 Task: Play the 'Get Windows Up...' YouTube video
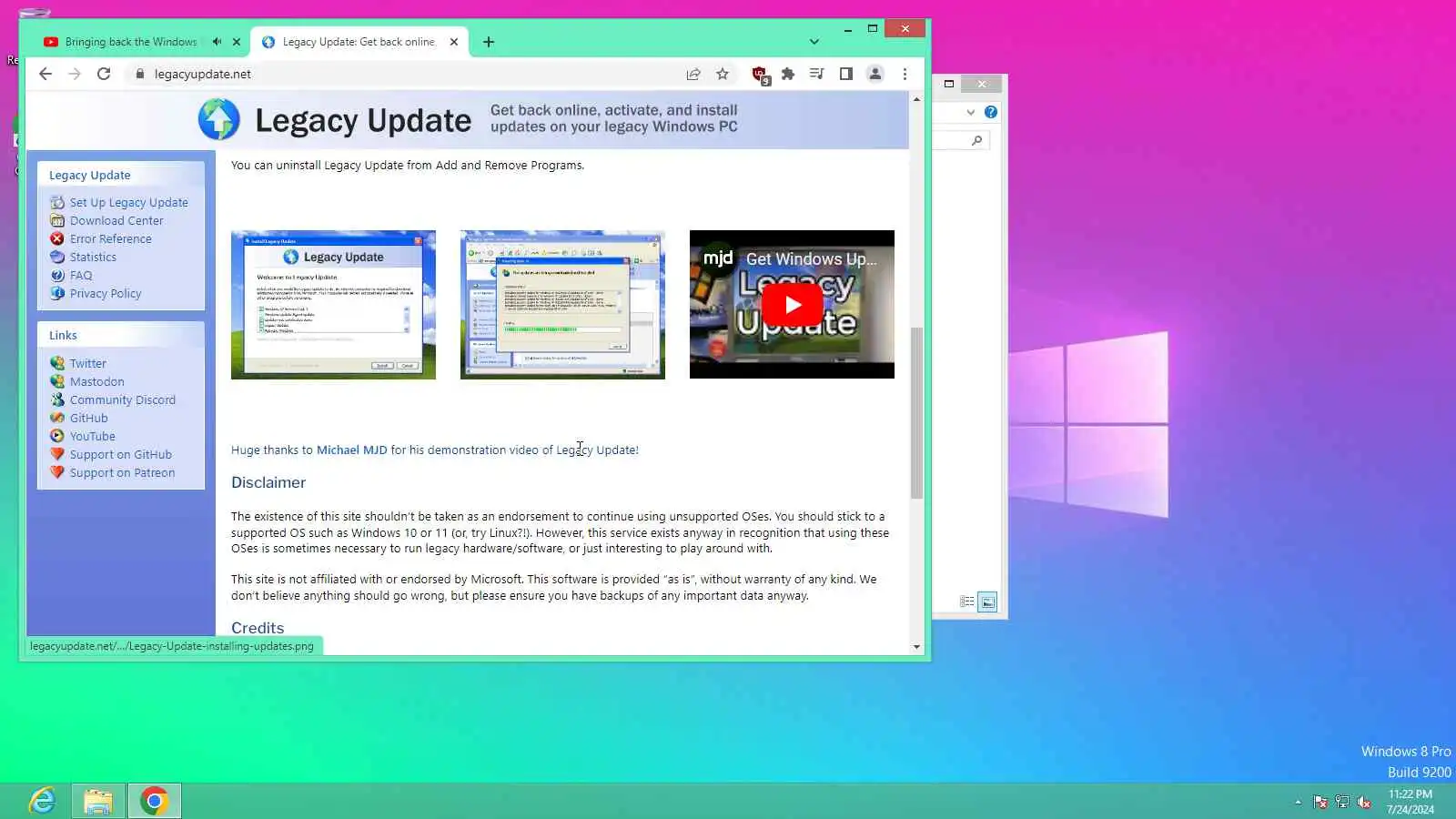tap(792, 305)
